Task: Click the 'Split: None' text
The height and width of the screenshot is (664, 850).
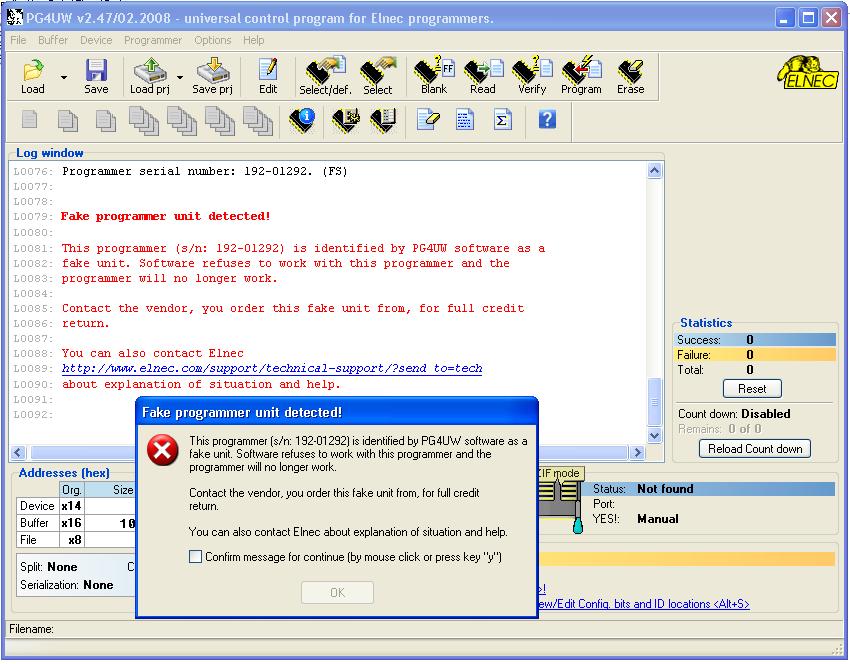Action: [x=49, y=567]
